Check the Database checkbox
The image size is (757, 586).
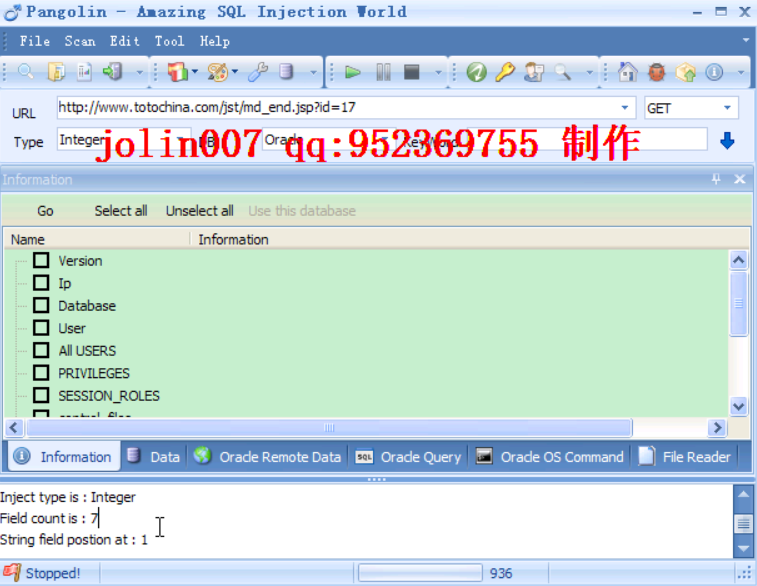pos(41,305)
